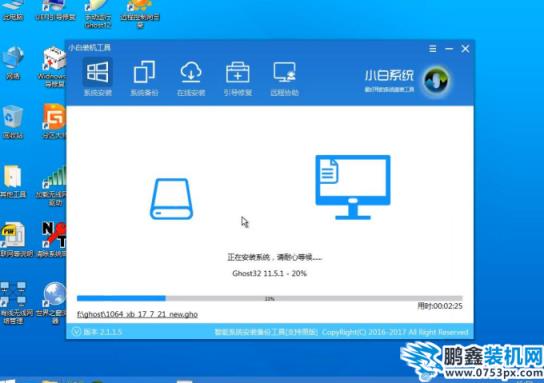
Task: Click the Ghost32 11.5.1 - 20% status text
Action: click(x=270, y=273)
